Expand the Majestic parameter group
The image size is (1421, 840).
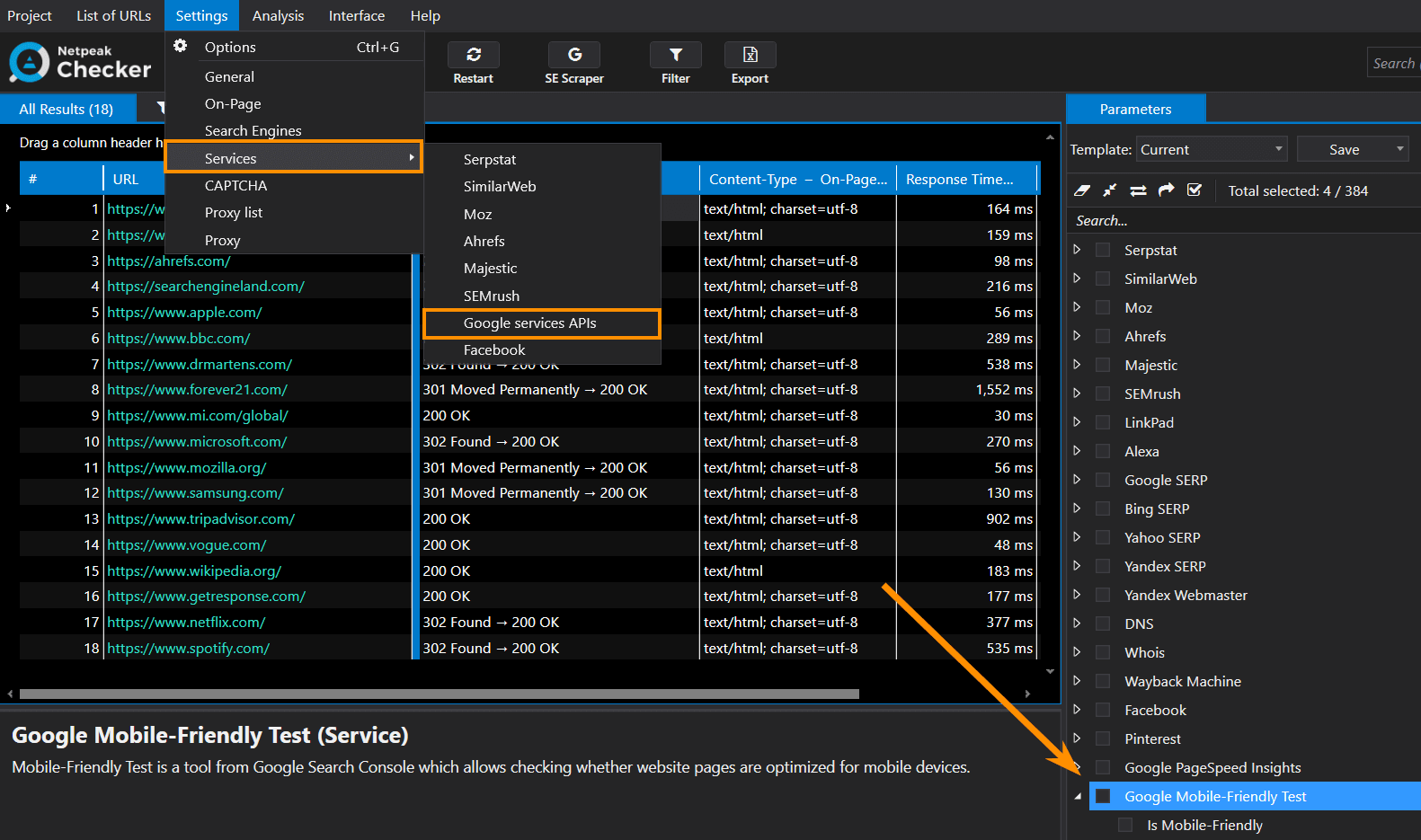coord(1077,365)
